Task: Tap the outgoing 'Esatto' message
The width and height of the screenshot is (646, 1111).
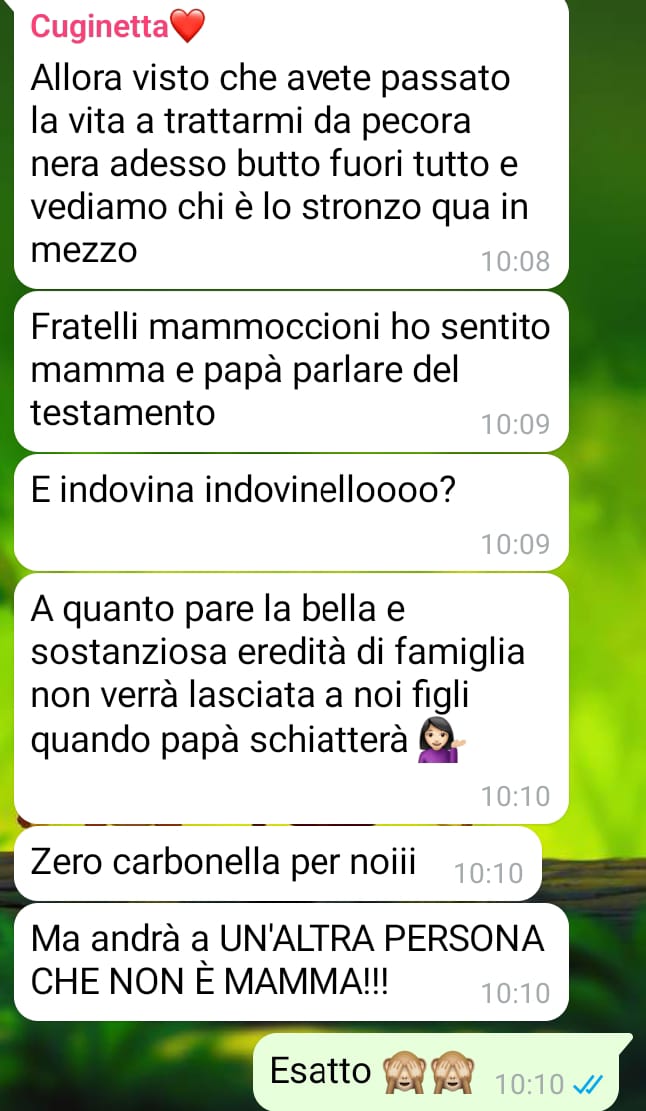Action: click(443, 1072)
